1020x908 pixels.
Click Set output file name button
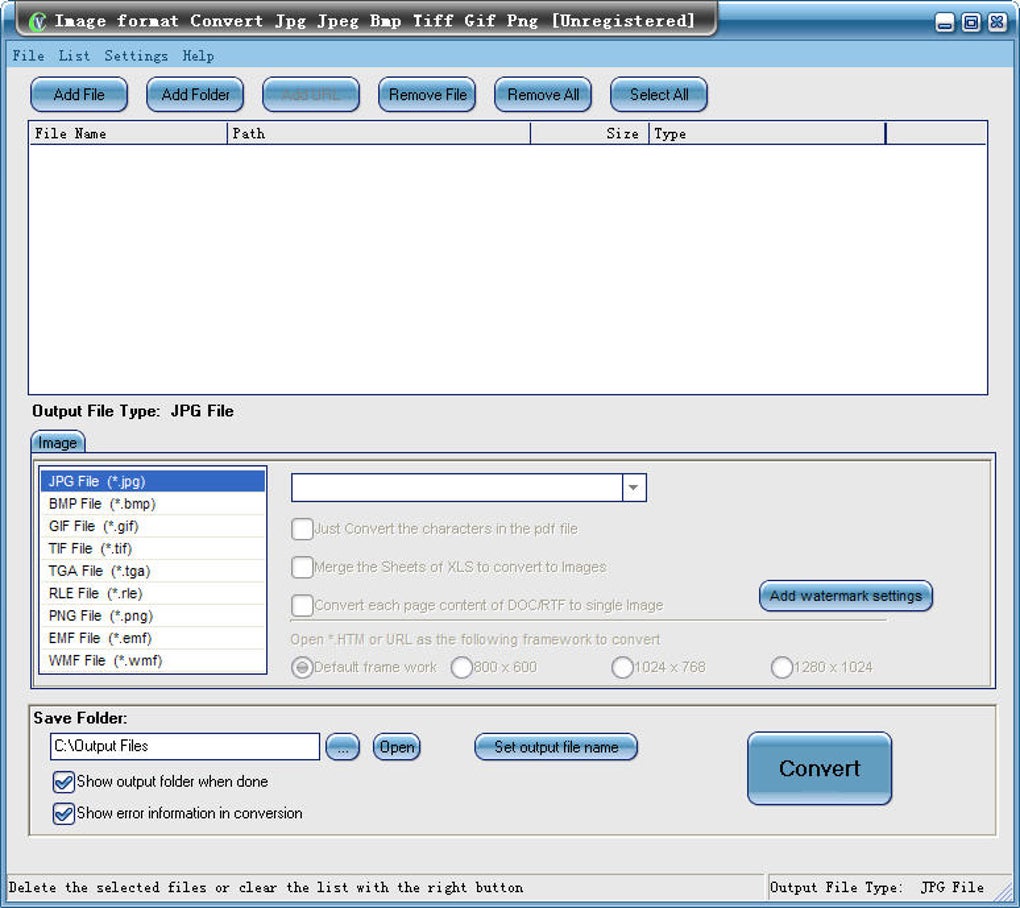556,747
